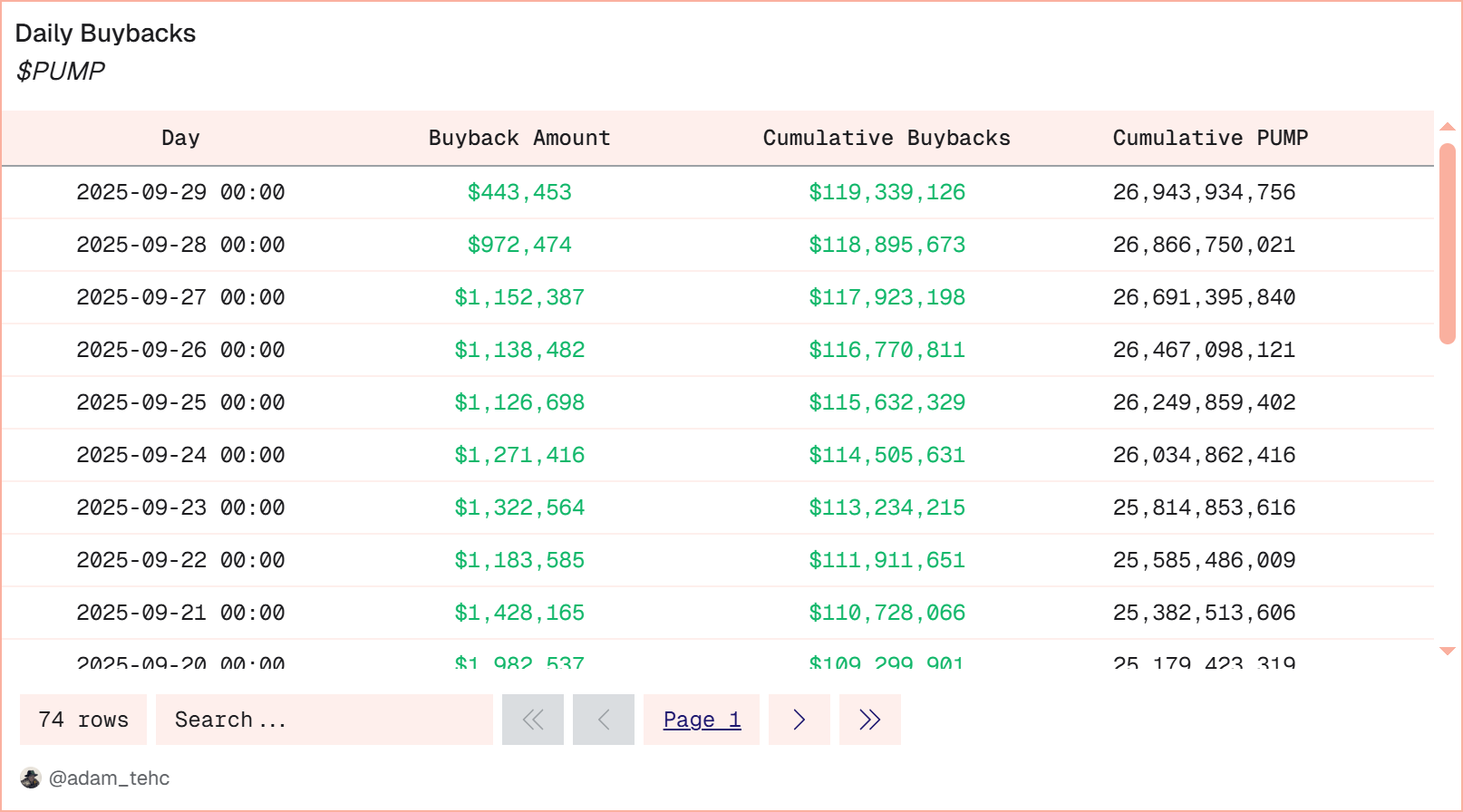
Task: Select date 2025-09-29 00:00
Action: pyautogui.click(x=180, y=192)
